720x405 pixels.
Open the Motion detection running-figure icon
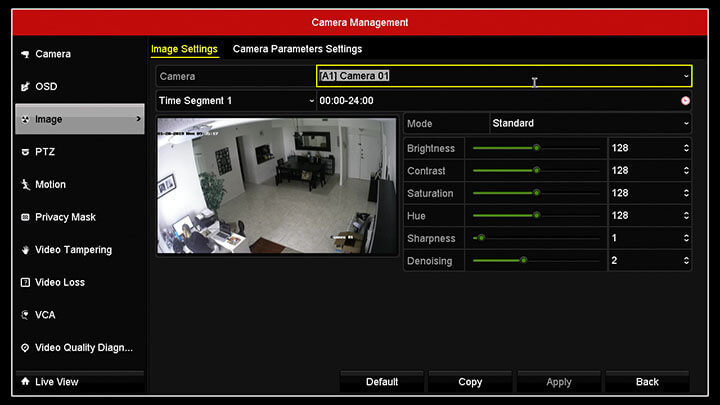(25, 185)
